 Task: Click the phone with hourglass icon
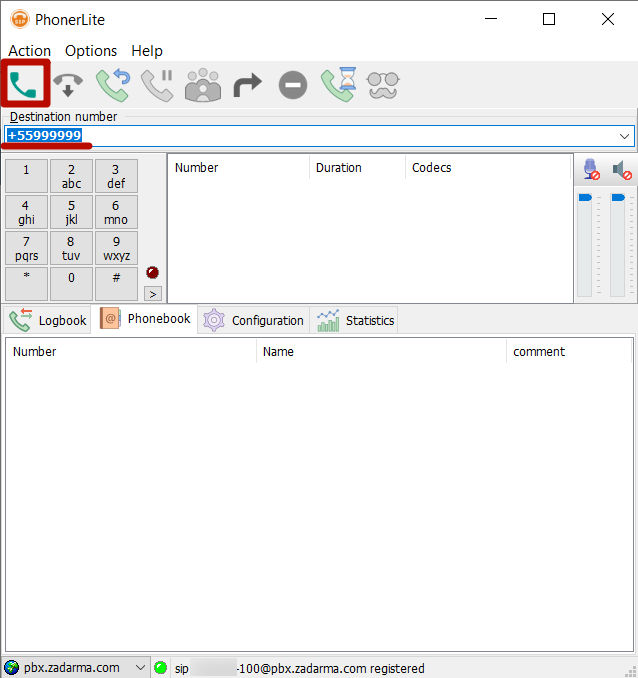(338, 85)
